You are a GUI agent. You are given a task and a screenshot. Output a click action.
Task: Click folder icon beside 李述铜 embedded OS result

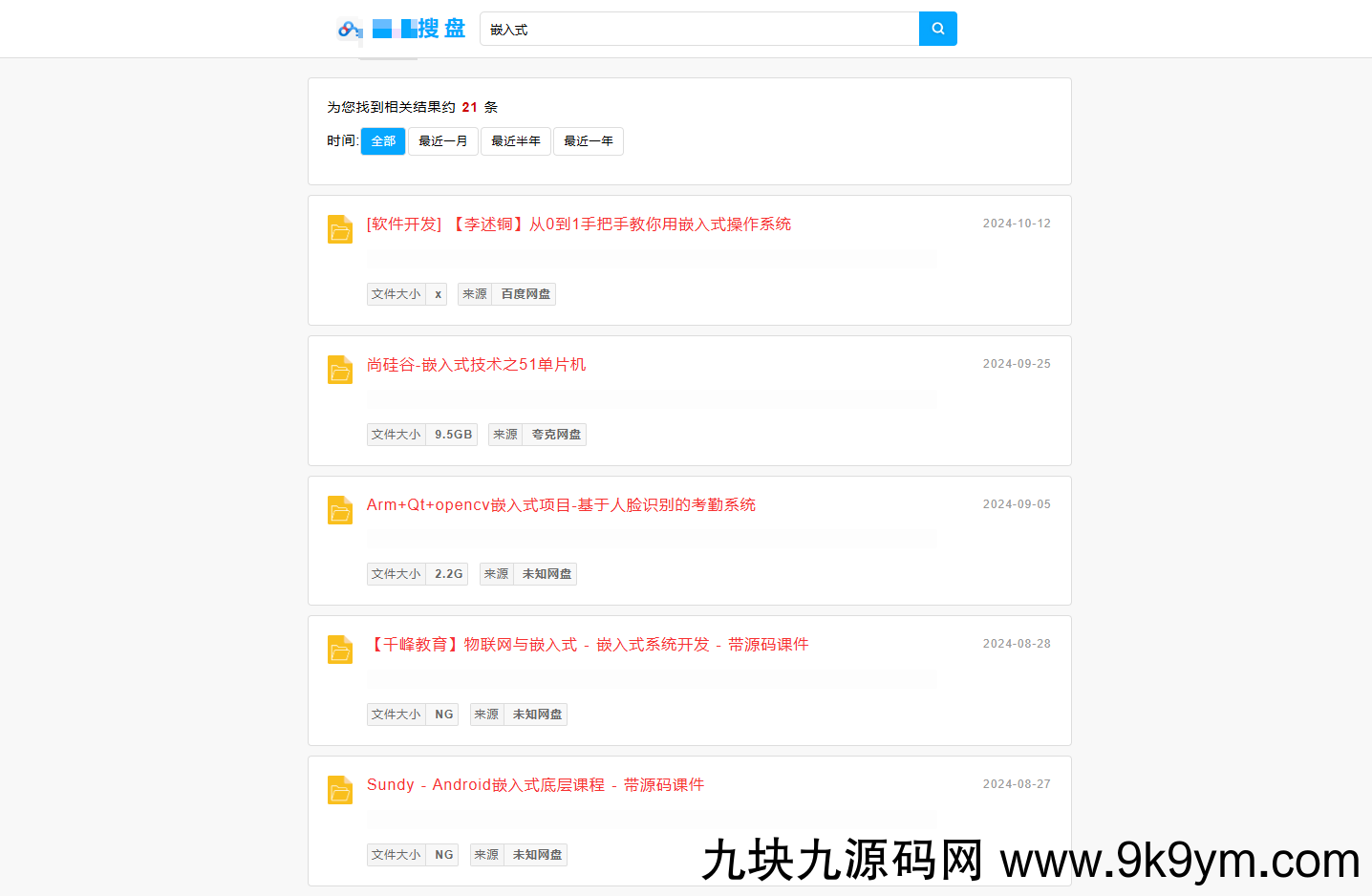[340, 229]
